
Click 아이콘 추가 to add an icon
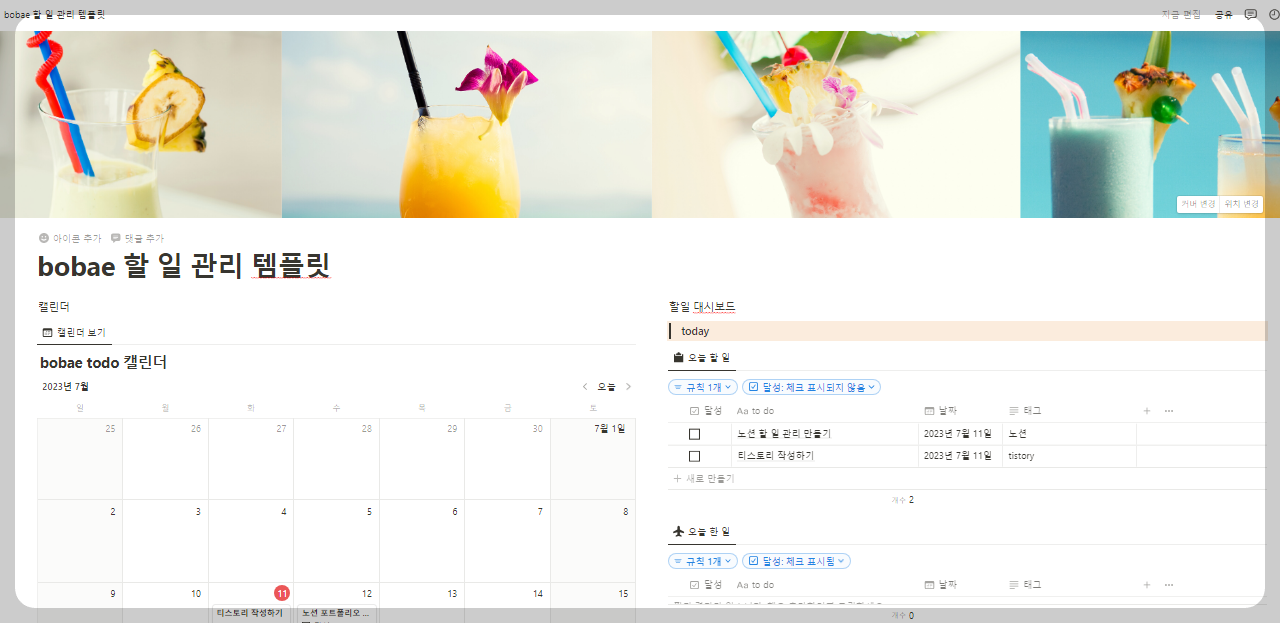coord(70,238)
